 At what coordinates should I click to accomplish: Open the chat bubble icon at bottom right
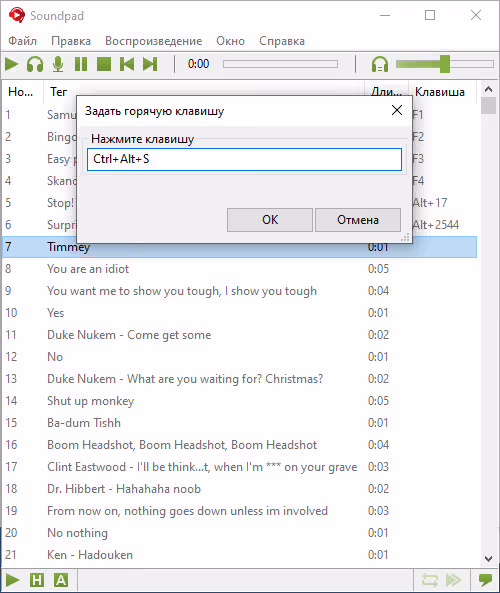[485, 579]
